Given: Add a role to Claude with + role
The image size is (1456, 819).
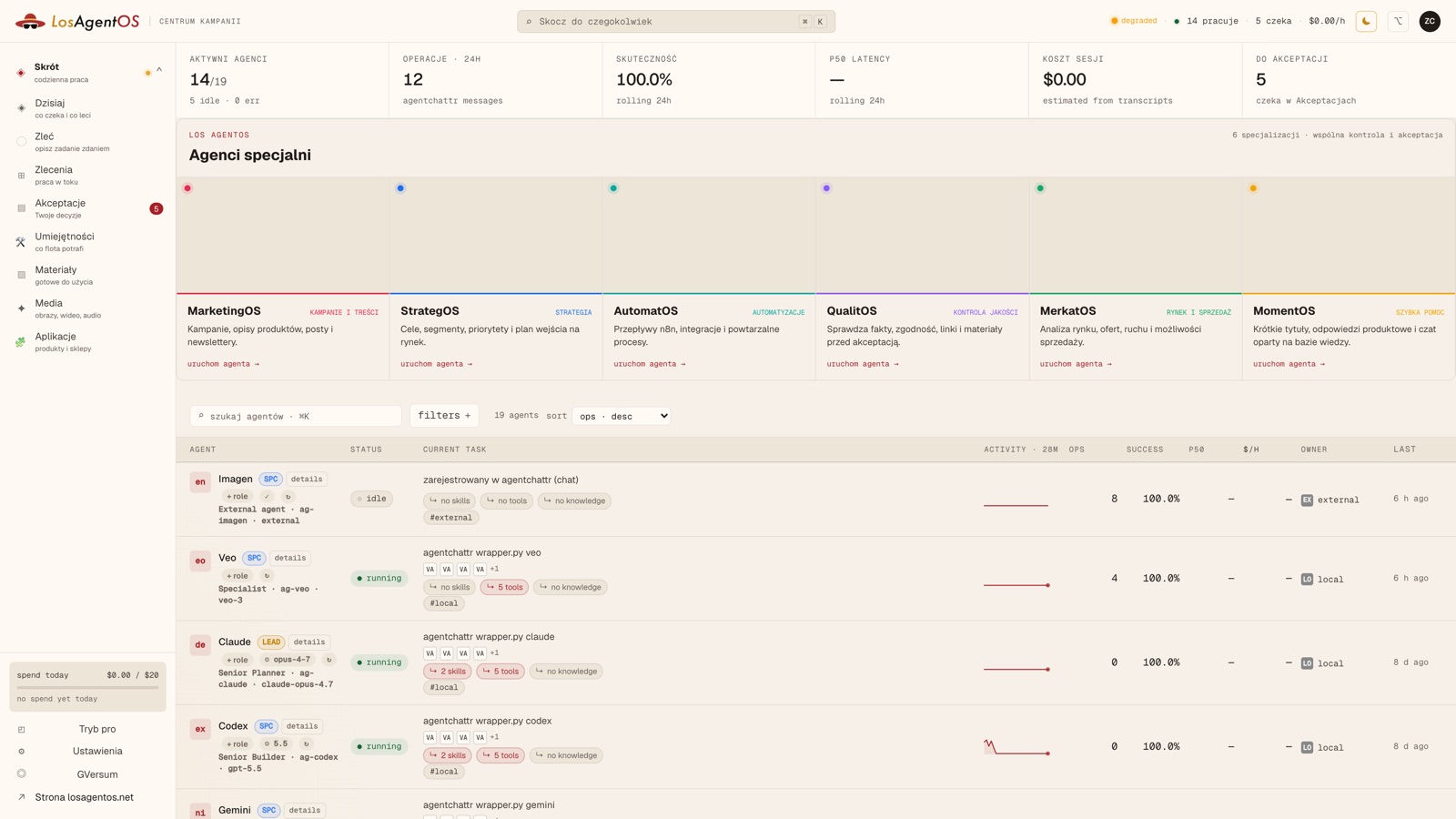Looking at the screenshot, I should click(x=238, y=660).
